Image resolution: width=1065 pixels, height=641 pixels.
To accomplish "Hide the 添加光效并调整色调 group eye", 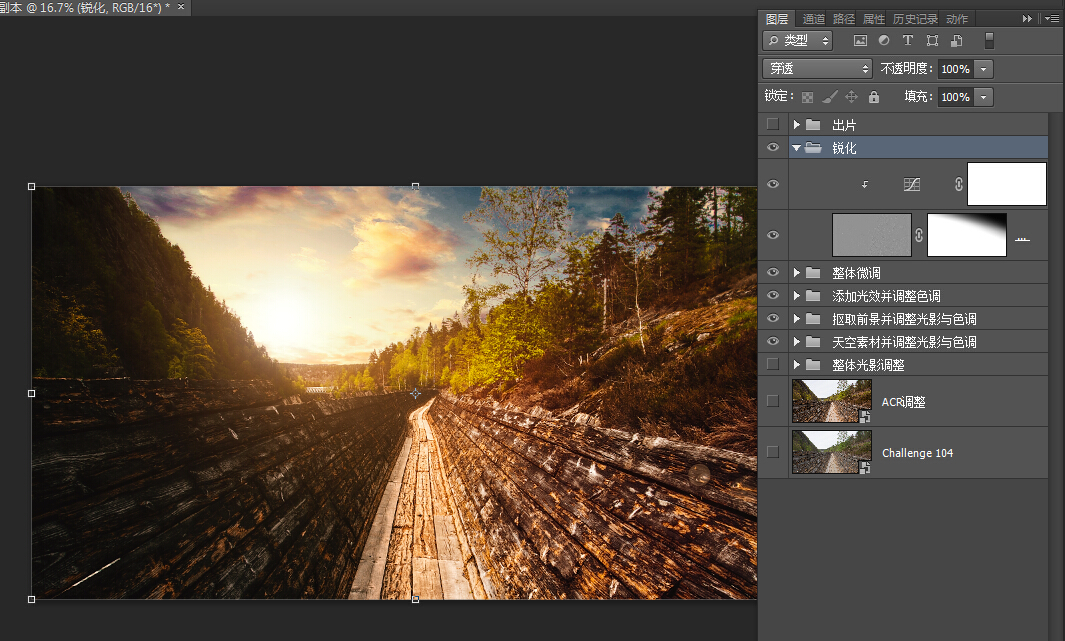I will pyautogui.click(x=773, y=295).
